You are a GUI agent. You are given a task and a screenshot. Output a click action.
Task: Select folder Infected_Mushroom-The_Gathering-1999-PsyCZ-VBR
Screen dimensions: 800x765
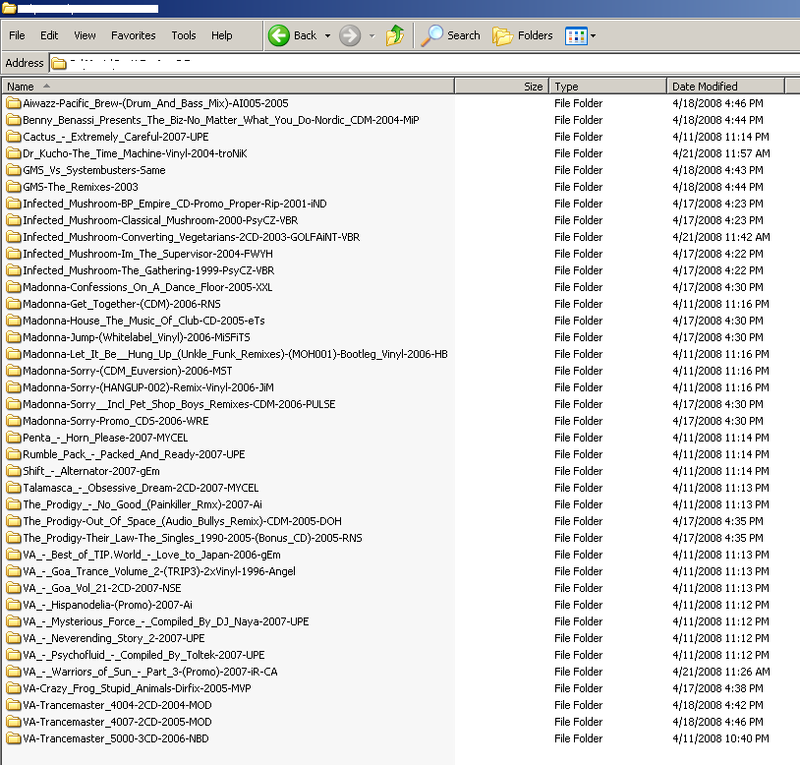click(x=148, y=270)
